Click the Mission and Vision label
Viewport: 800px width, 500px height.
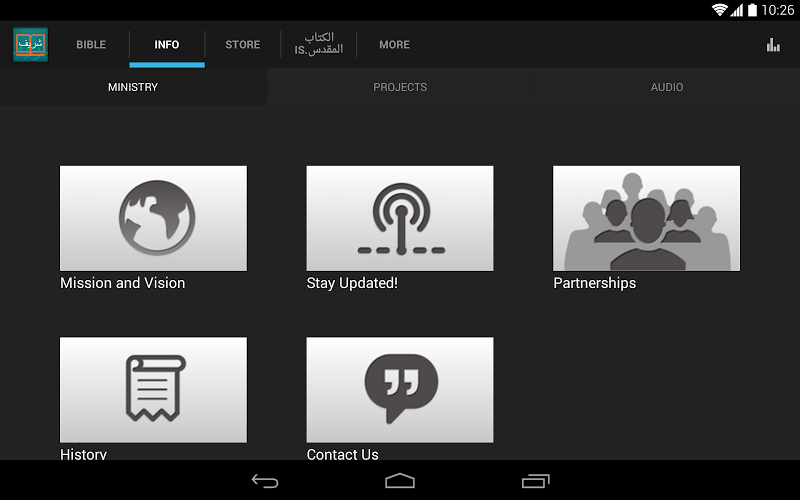[x=122, y=283]
